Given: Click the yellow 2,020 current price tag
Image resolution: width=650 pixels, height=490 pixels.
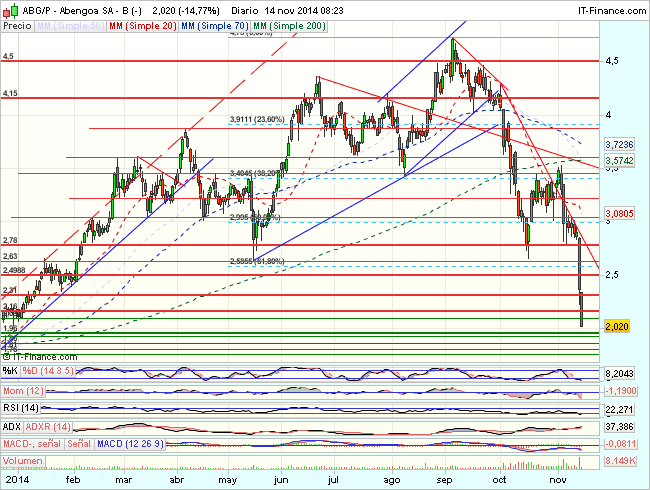Looking at the screenshot, I should click(x=617, y=327).
